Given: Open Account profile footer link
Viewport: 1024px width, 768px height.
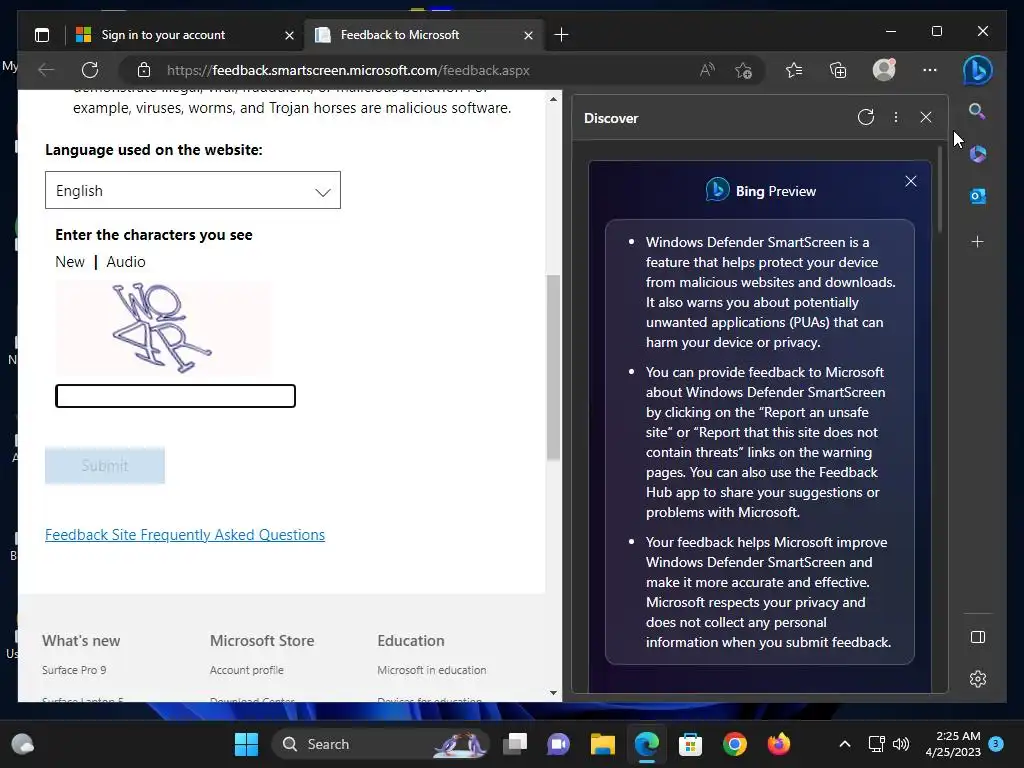Looking at the screenshot, I should (x=246, y=670).
